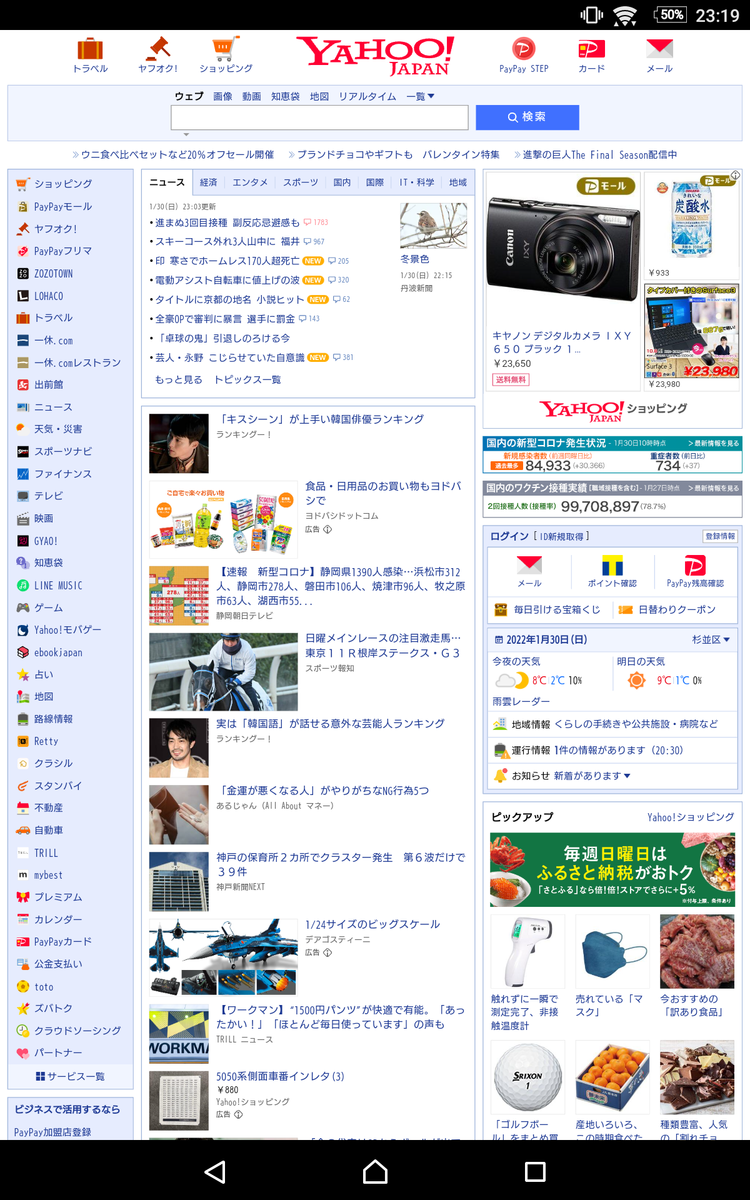Open the 毎日引ける宝箱くじ link

click(x=550, y=609)
